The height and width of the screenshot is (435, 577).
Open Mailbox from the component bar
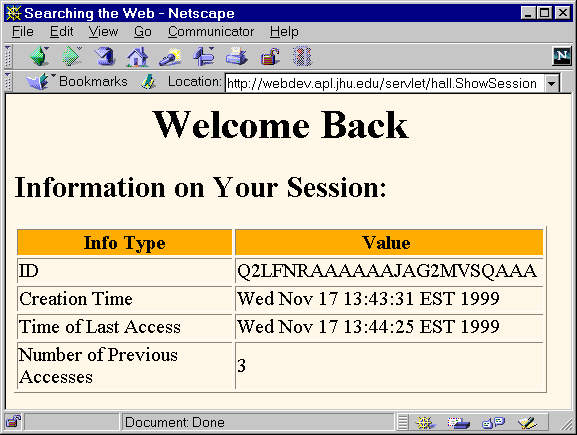pos(459,422)
